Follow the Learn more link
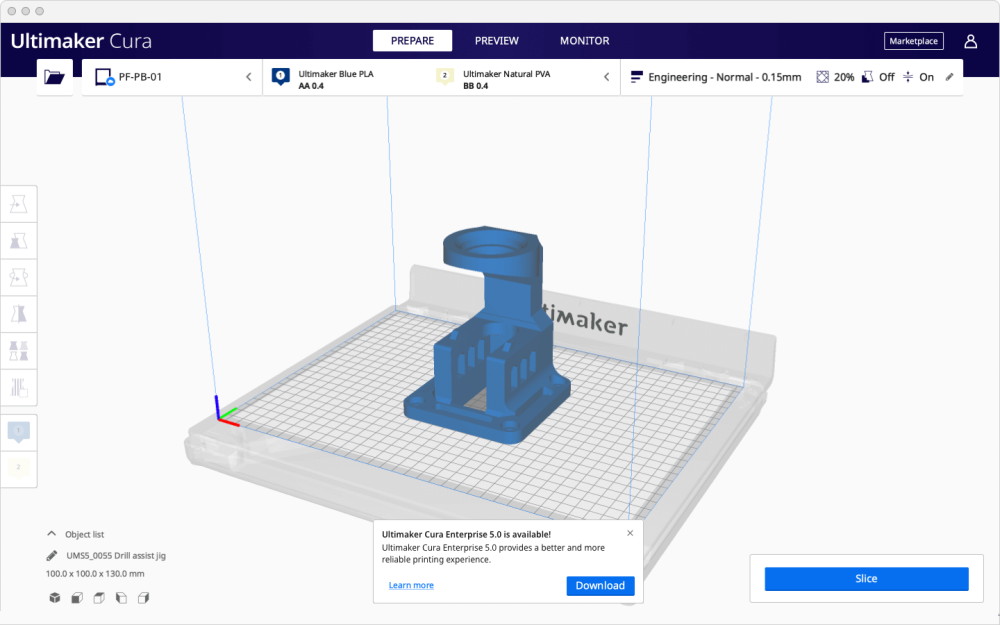Screen dimensions: 1000x625 (411, 585)
